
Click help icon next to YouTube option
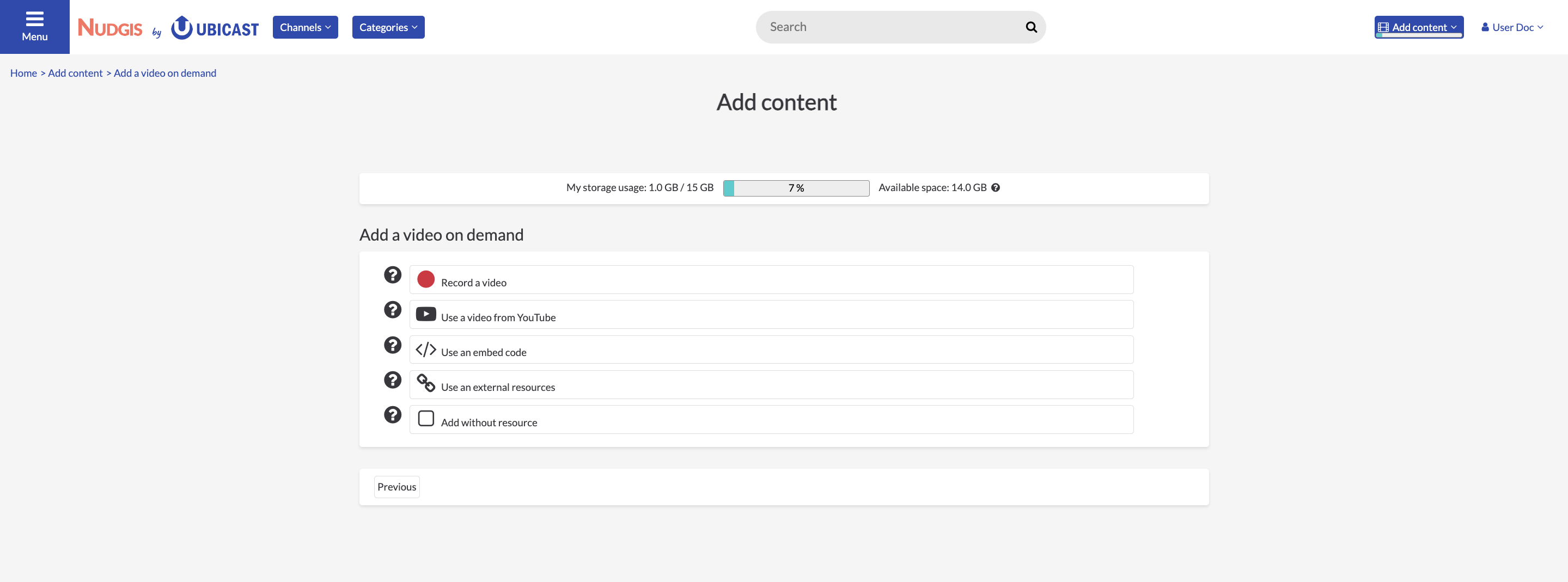pyautogui.click(x=393, y=310)
